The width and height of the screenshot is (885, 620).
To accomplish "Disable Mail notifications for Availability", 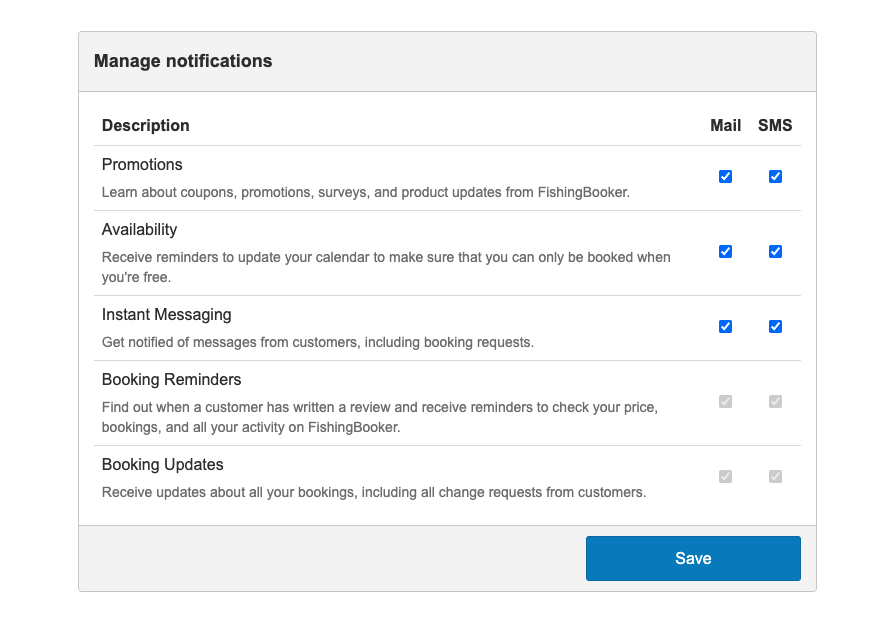I will tap(725, 251).
